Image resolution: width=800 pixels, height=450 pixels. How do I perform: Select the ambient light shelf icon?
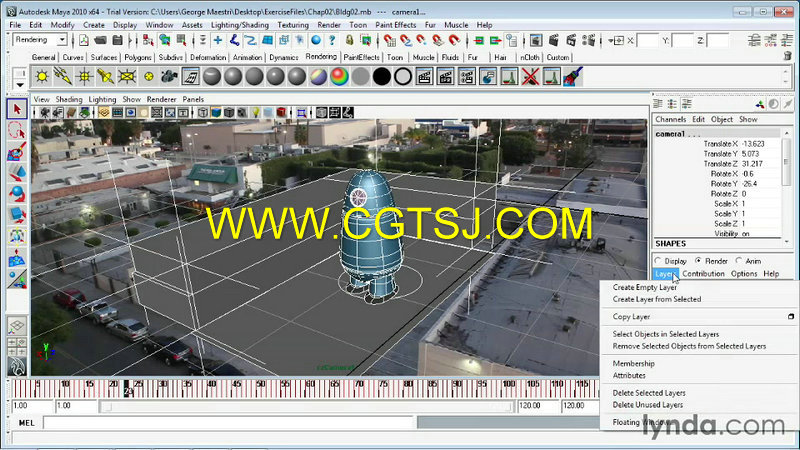pos(42,77)
